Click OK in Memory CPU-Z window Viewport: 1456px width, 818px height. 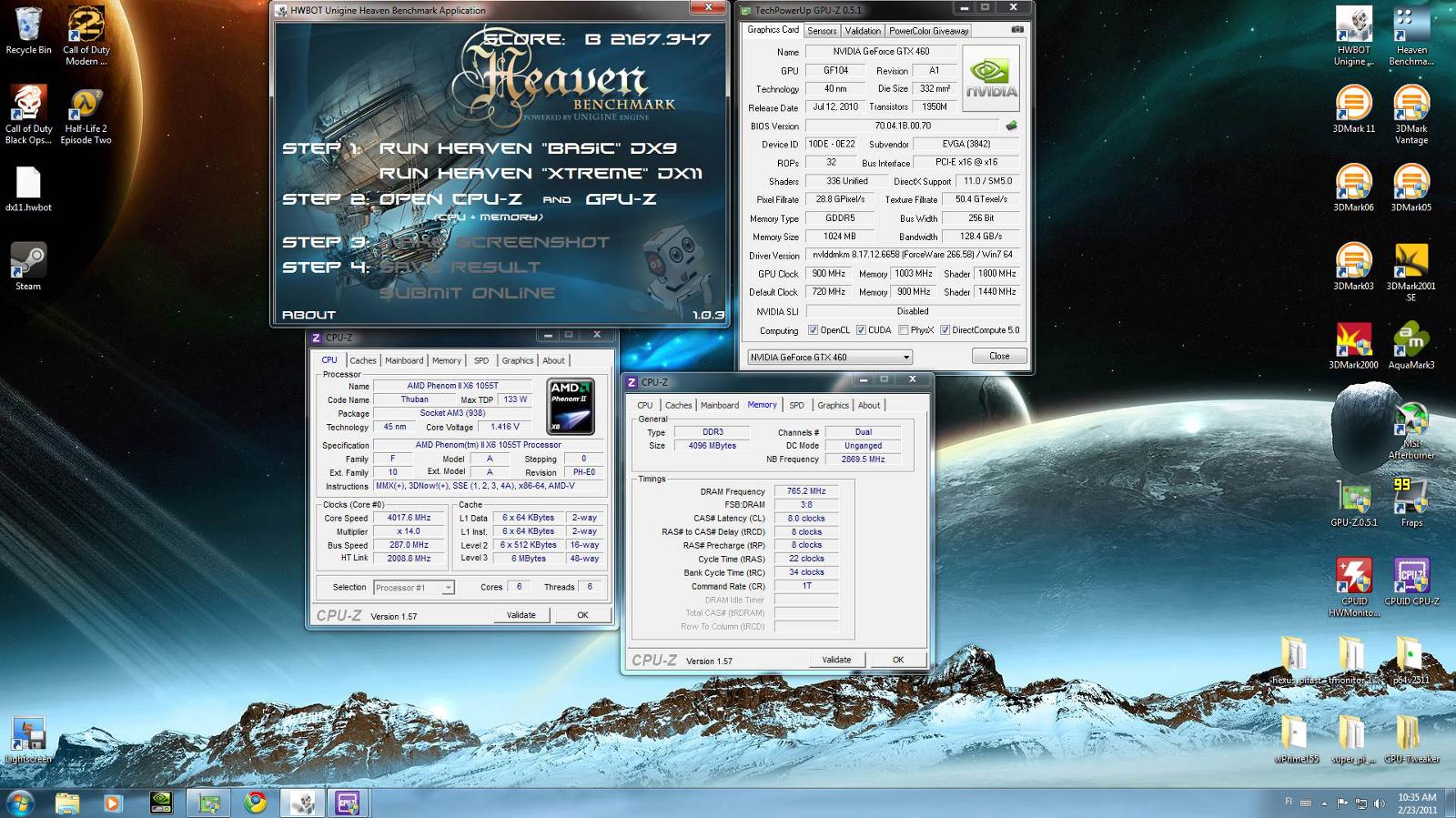[x=898, y=660]
